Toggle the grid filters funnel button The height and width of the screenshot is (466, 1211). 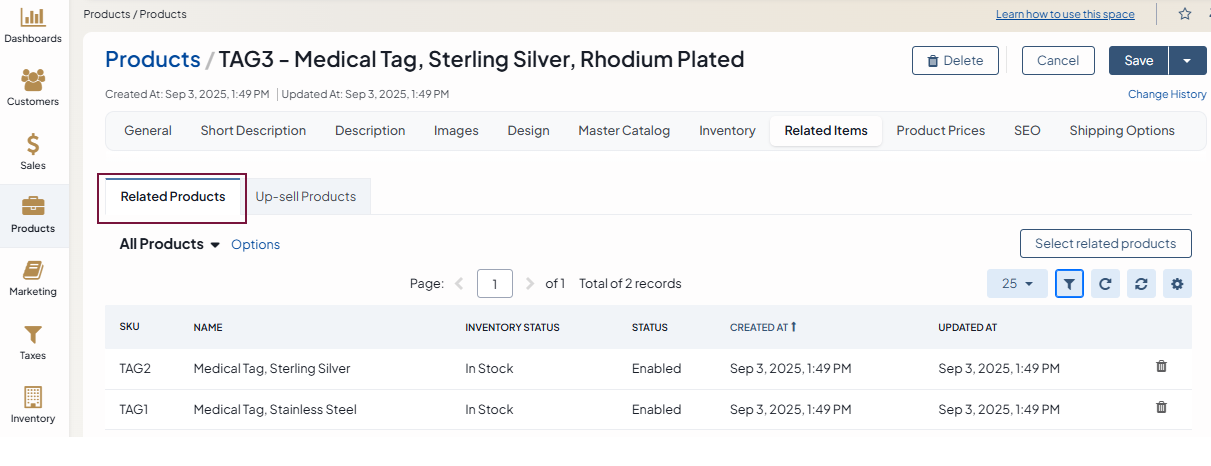[1069, 284]
